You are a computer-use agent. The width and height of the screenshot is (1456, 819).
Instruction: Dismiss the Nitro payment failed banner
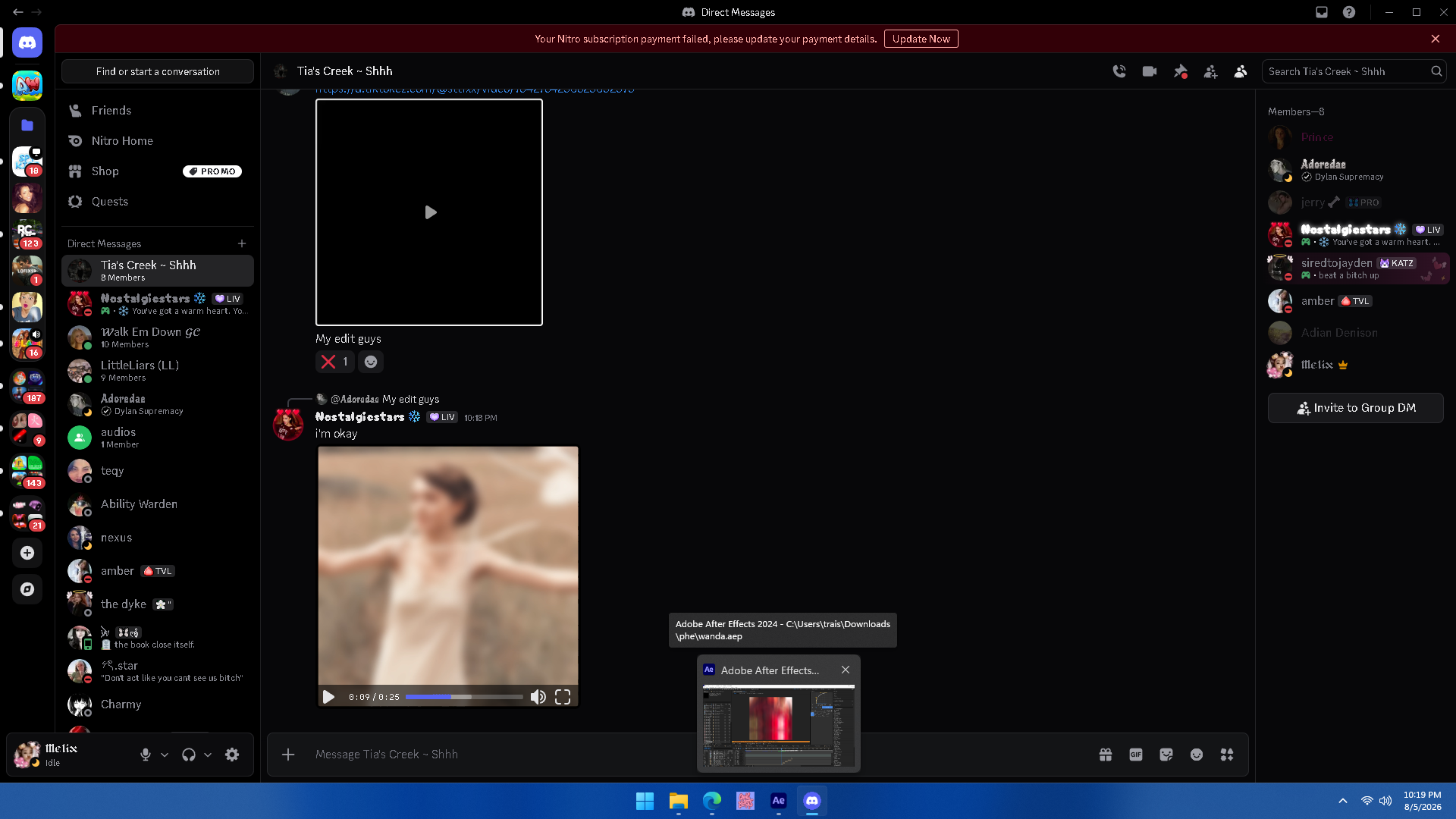(x=1436, y=39)
